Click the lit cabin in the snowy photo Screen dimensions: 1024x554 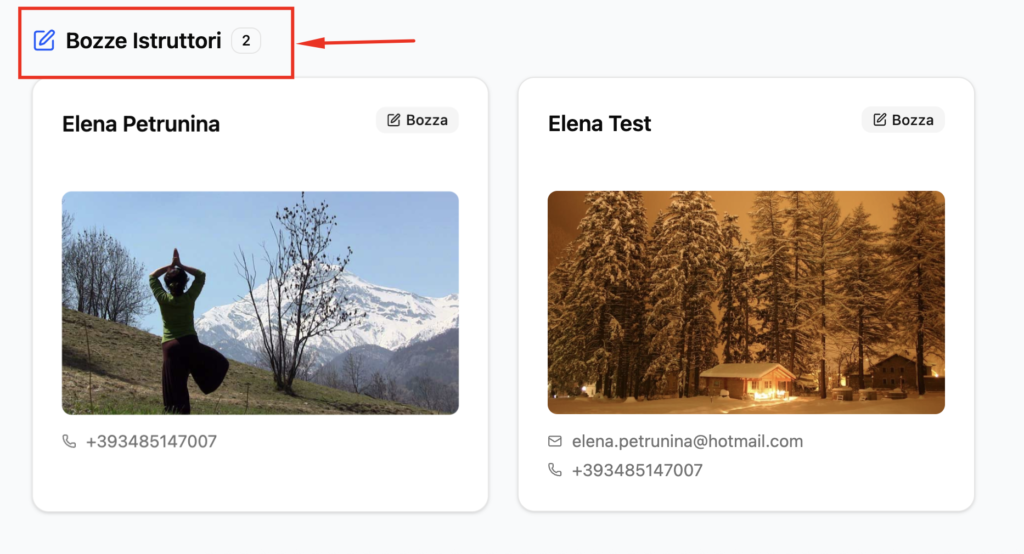pyautogui.click(x=747, y=380)
